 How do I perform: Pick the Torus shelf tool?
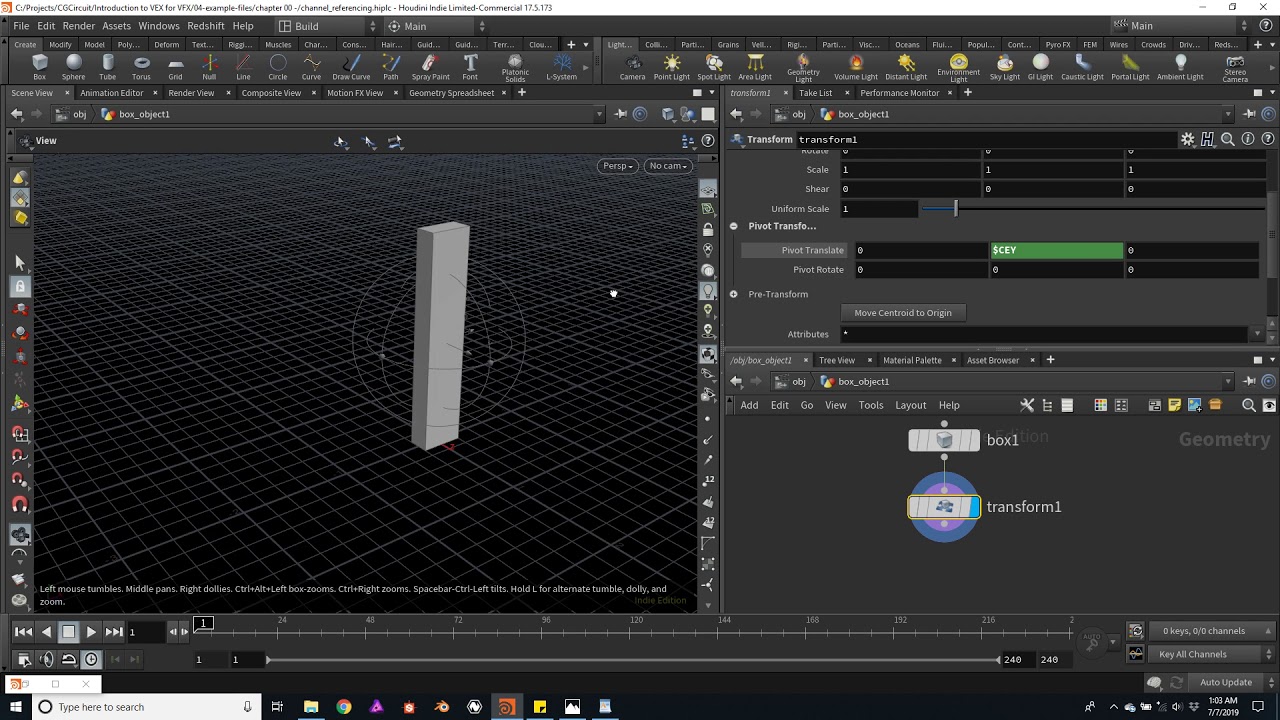(x=141, y=67)
